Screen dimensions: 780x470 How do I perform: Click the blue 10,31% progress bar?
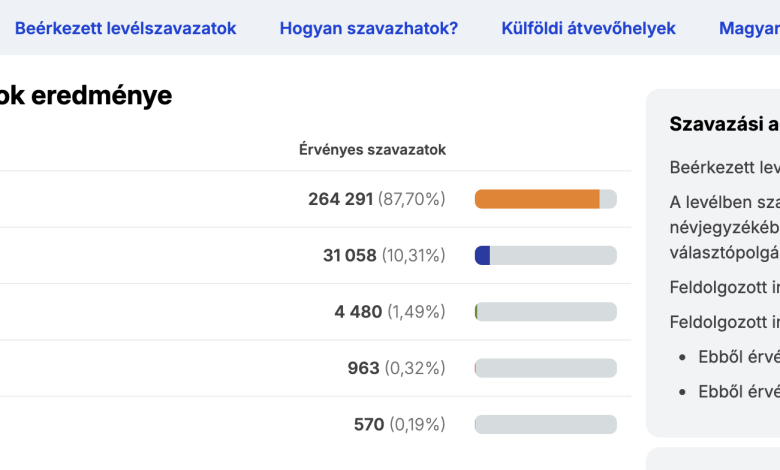(x=545, y=255)
